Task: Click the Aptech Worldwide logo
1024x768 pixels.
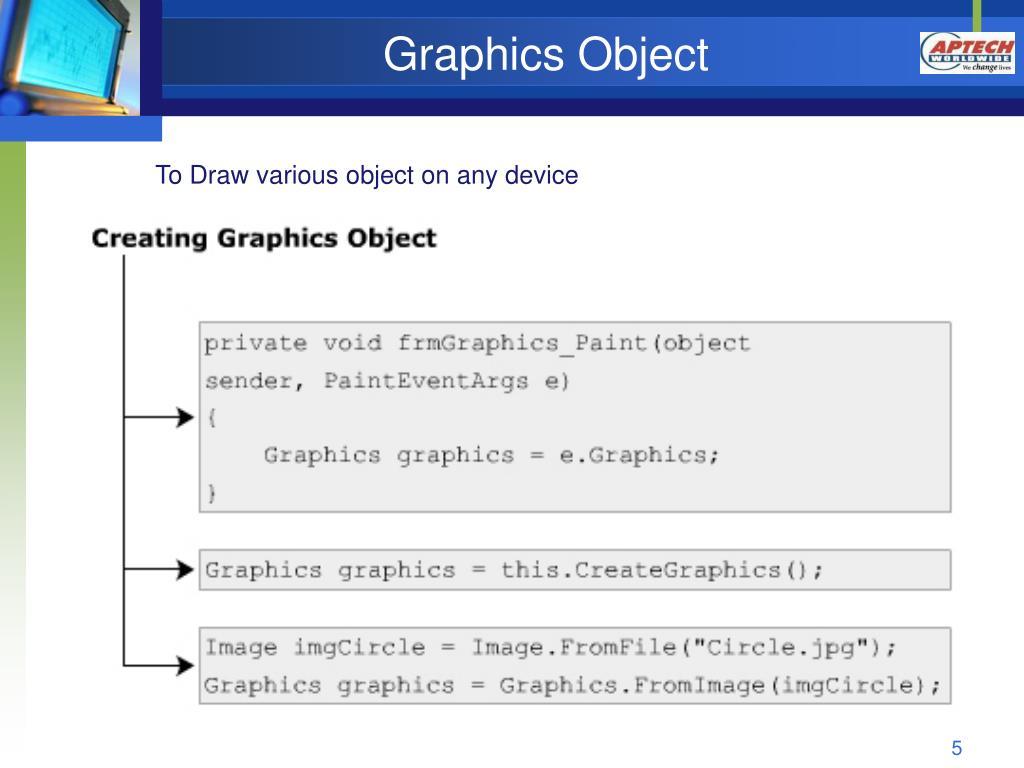Action: coord(967,53)
